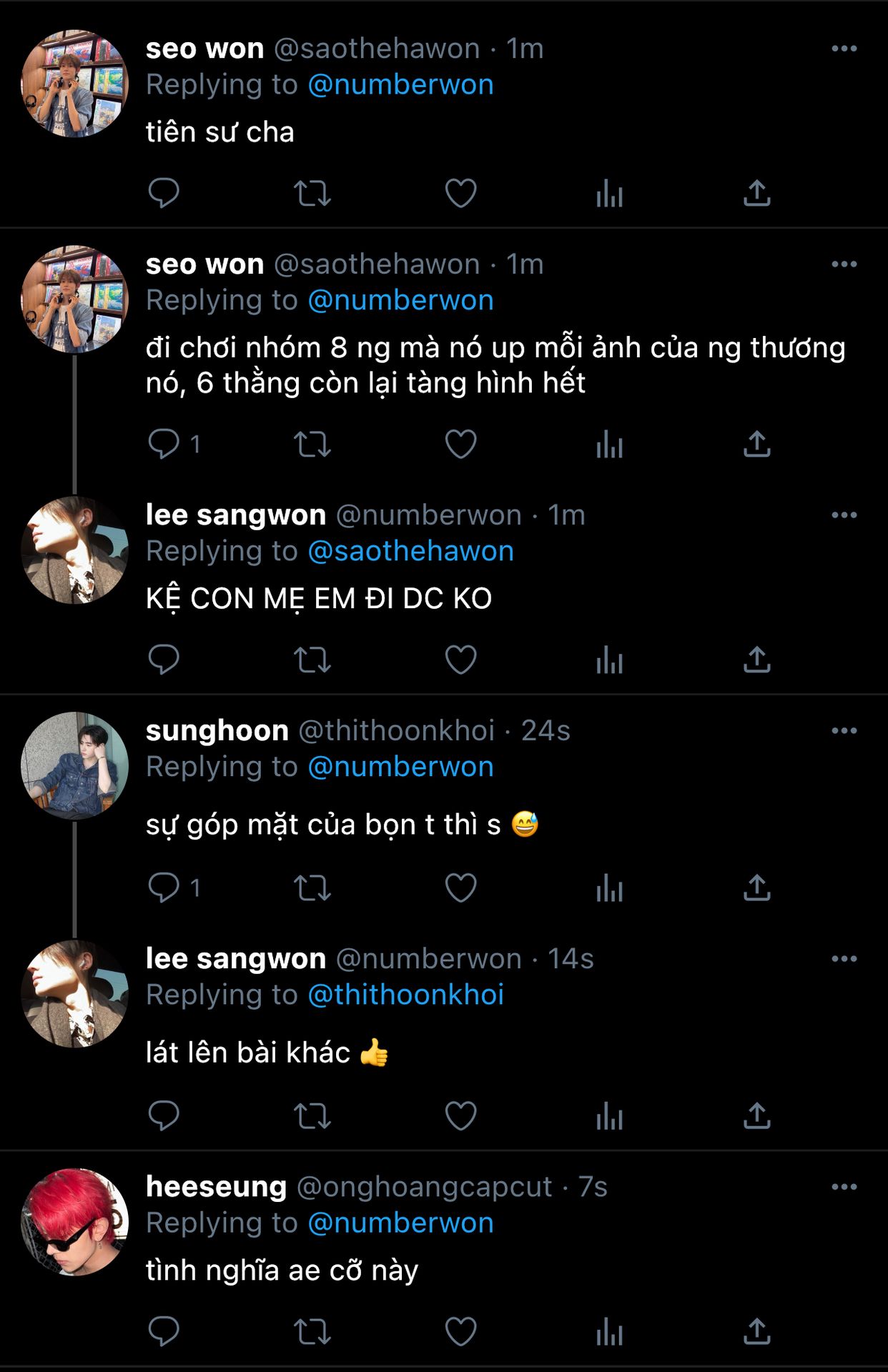Open more options on sunghoon's tweet

tap(844, 730)
